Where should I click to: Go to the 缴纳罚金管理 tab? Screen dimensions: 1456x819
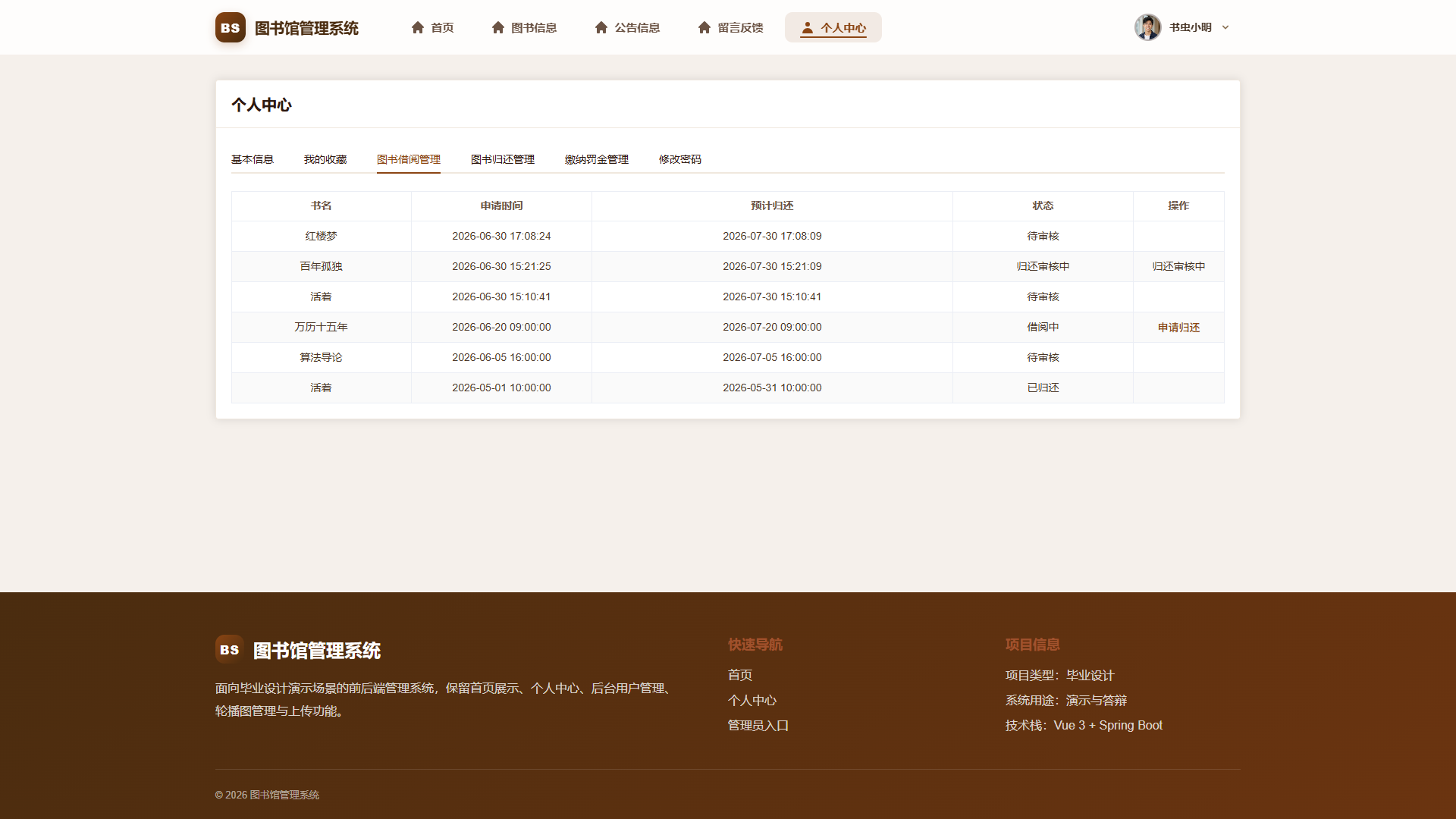(597, 159)
